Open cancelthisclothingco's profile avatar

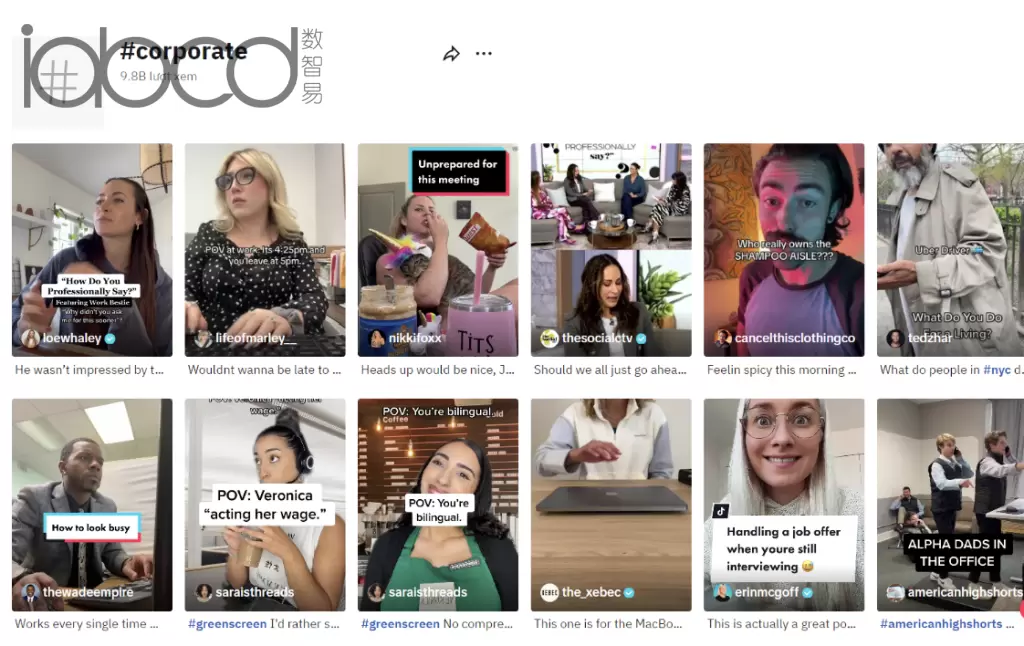click(x=722, y=338)
